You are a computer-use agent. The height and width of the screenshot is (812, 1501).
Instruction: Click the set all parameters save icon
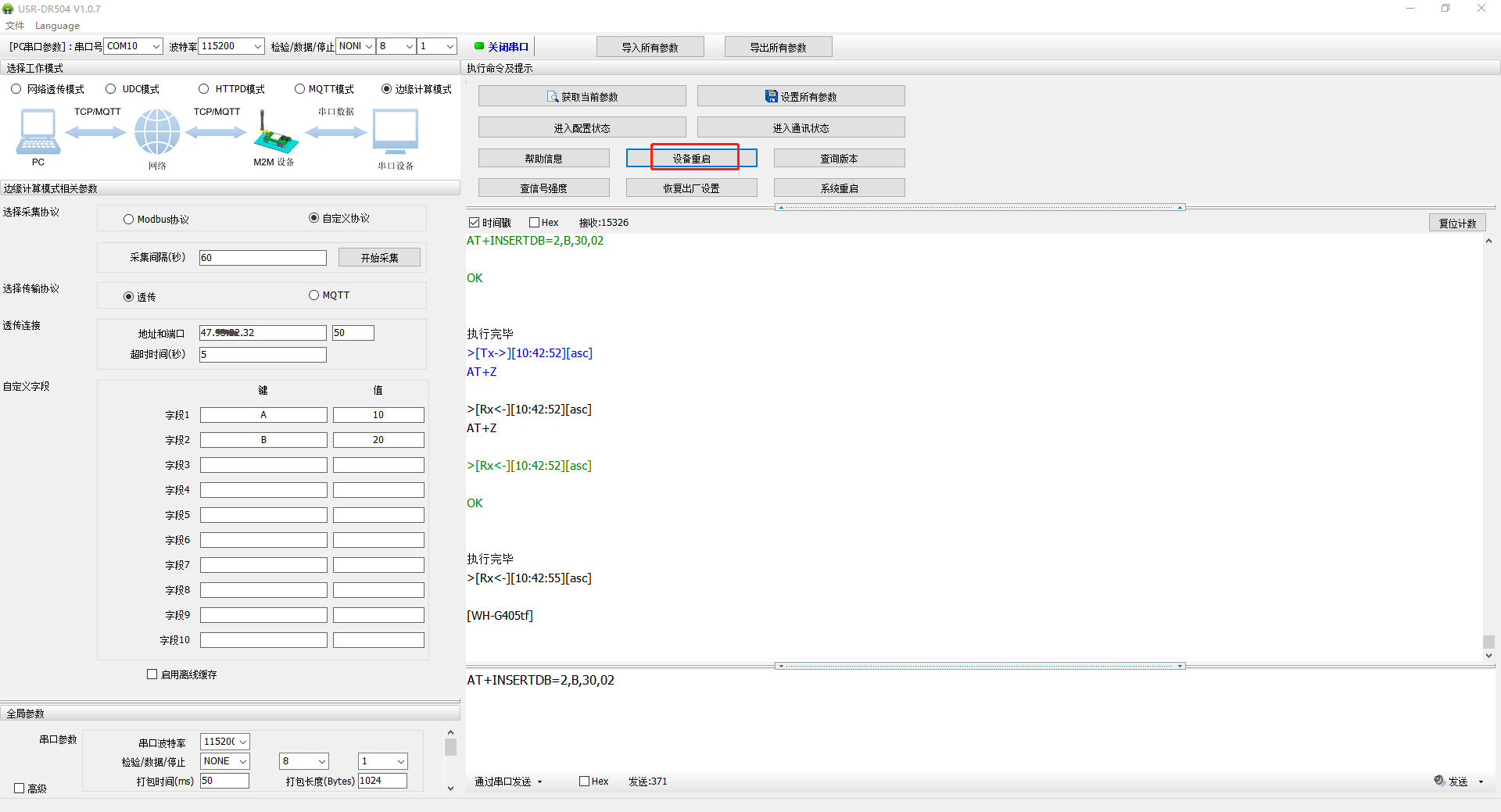pos(771,96)
